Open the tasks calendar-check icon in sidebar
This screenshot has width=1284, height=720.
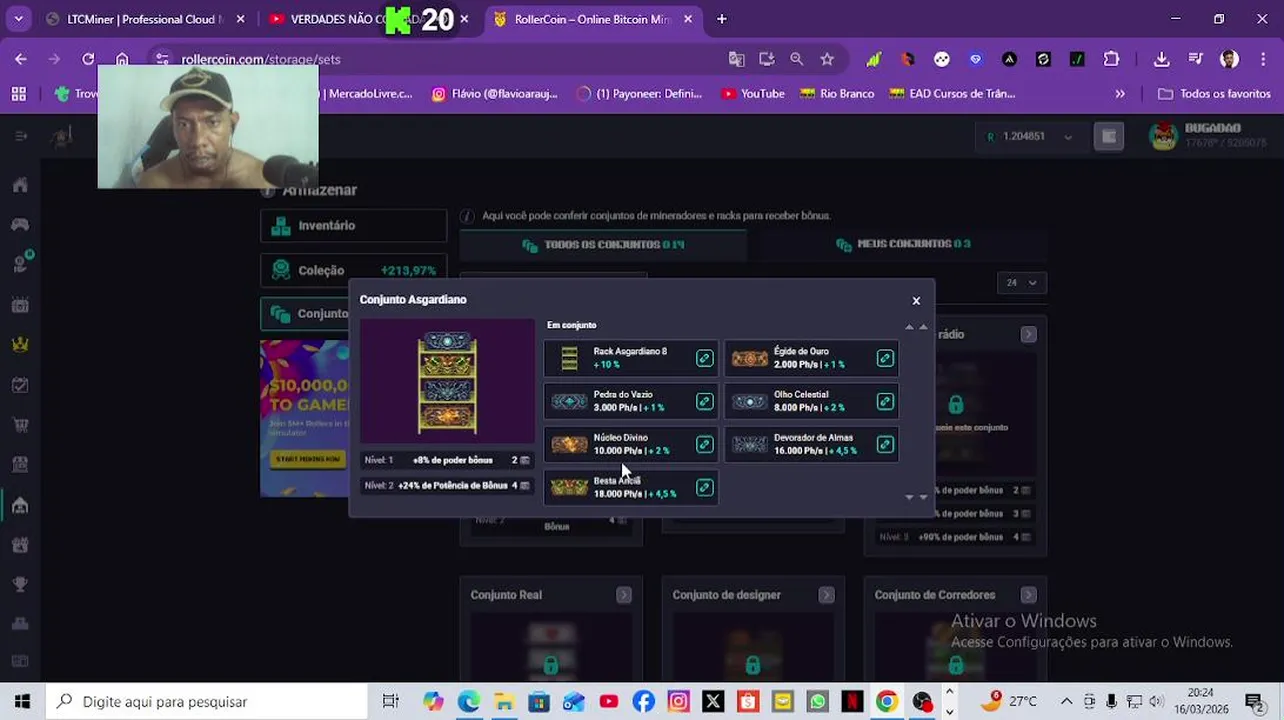tap(20, 385)
